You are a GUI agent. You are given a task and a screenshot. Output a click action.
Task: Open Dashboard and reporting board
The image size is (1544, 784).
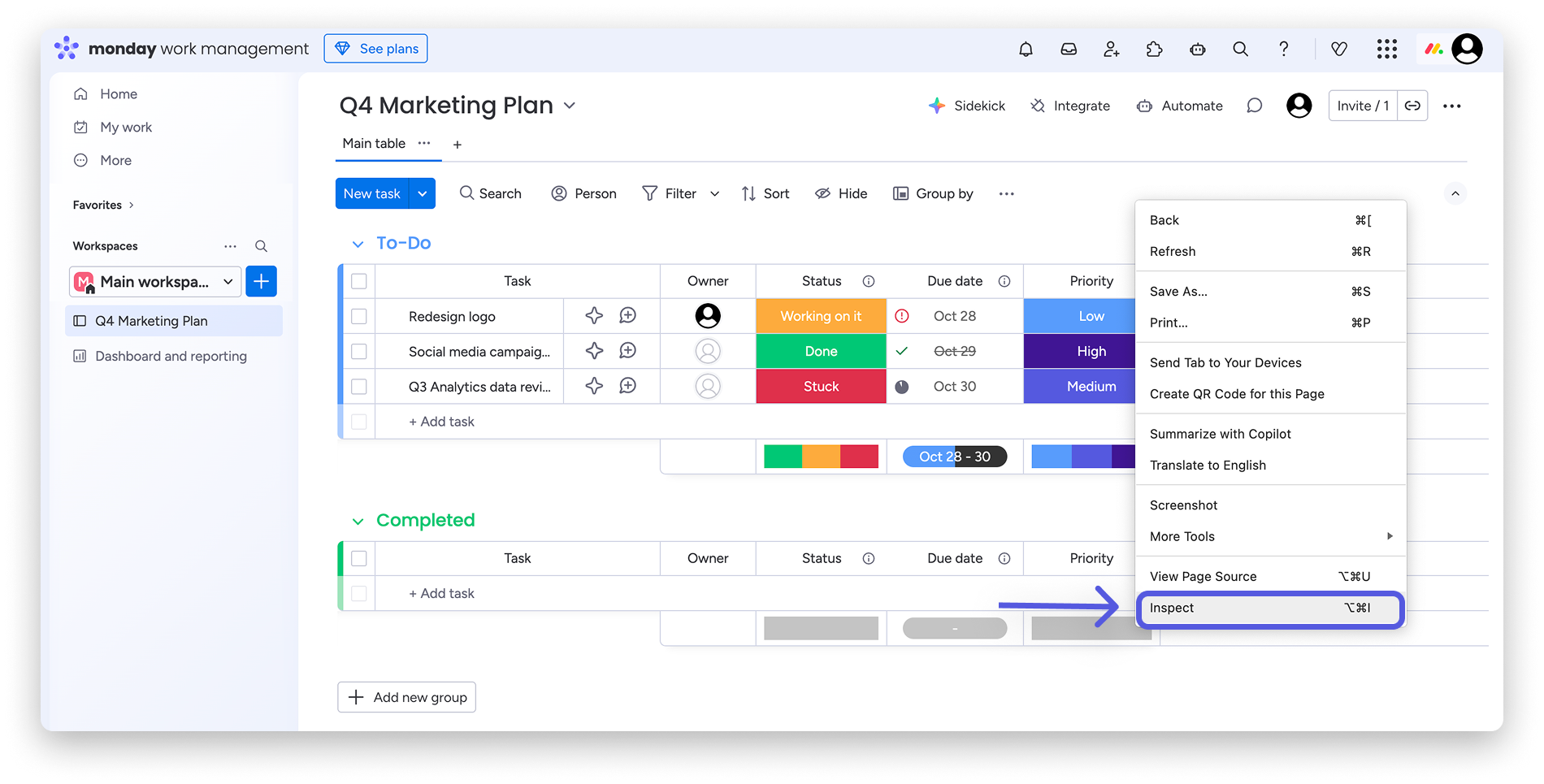tap(173, 356)
